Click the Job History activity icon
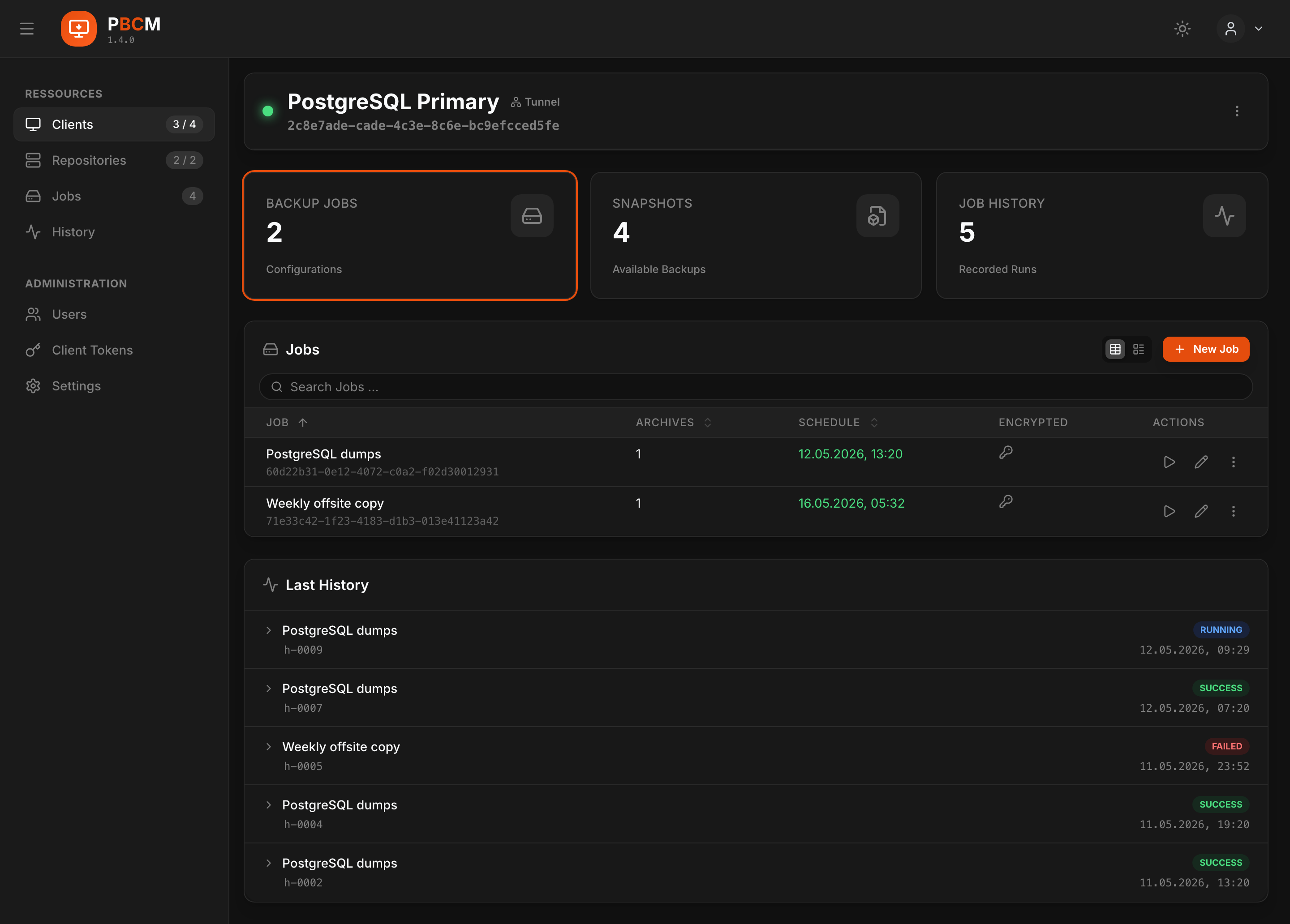 1224,215
